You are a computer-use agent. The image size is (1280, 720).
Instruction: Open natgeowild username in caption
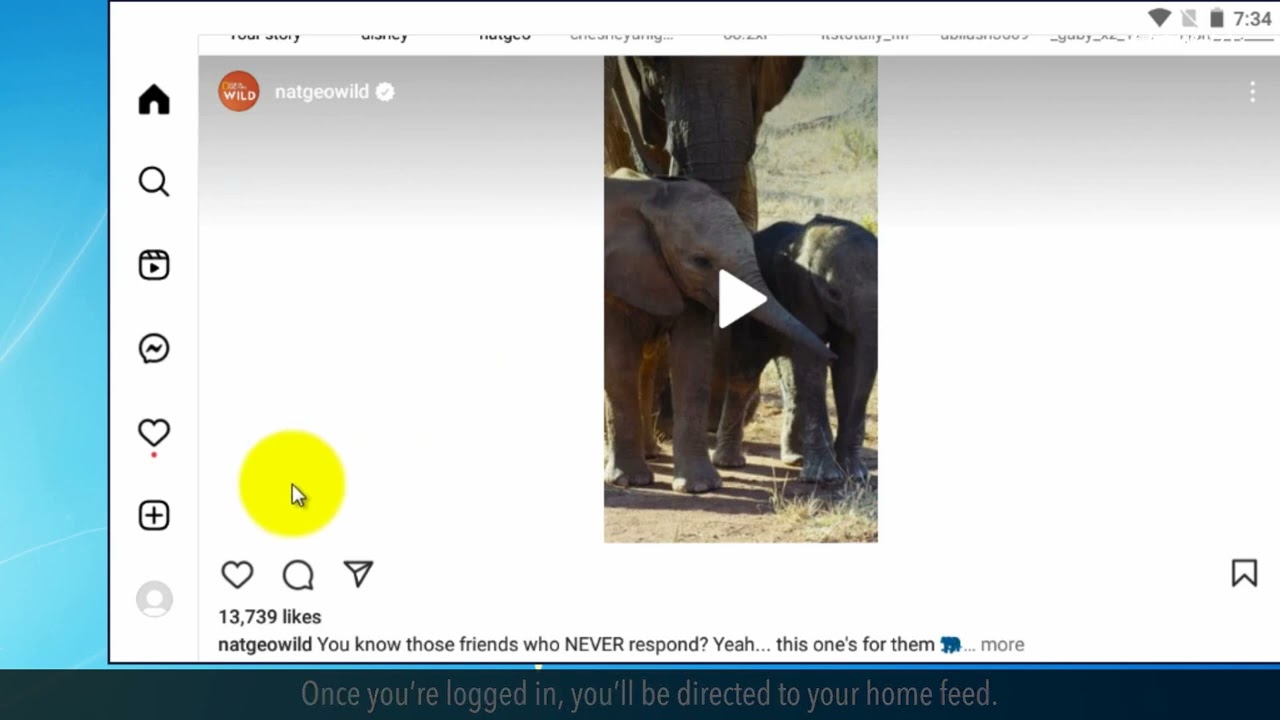[x=265, y=645]
